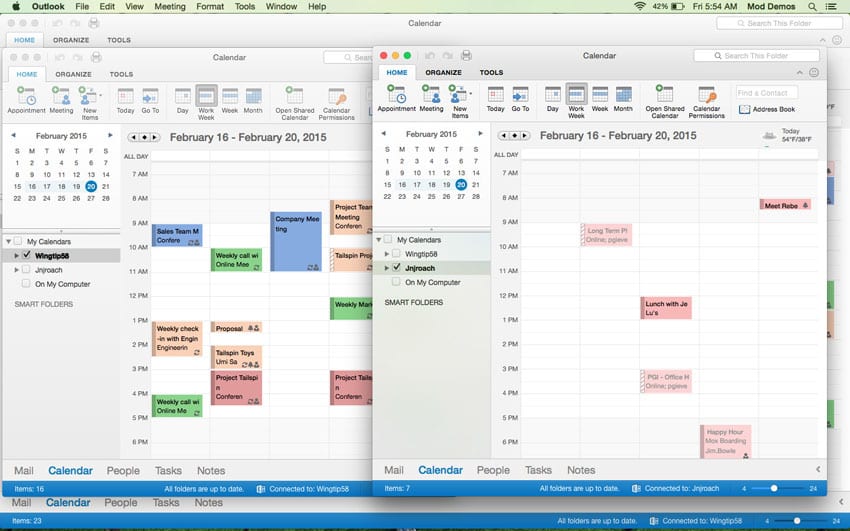Switch front window to Month view
The image size is (850, 531).
point(623,95)
